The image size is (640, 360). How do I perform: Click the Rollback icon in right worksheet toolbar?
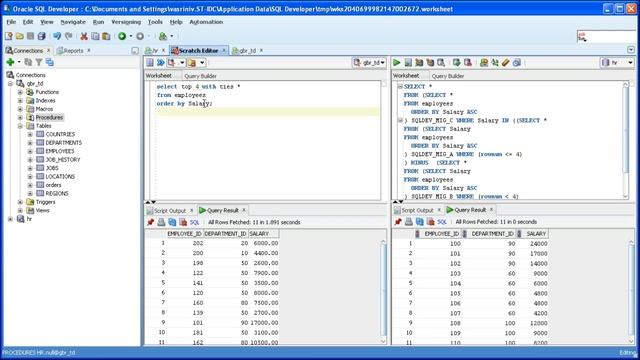click(x=468, y=62)
